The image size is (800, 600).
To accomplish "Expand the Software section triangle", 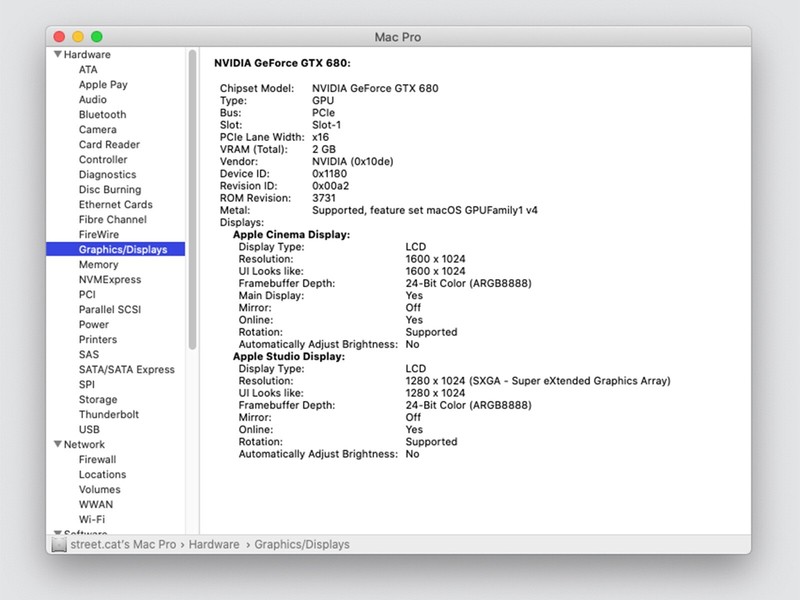I will [58, 534].
